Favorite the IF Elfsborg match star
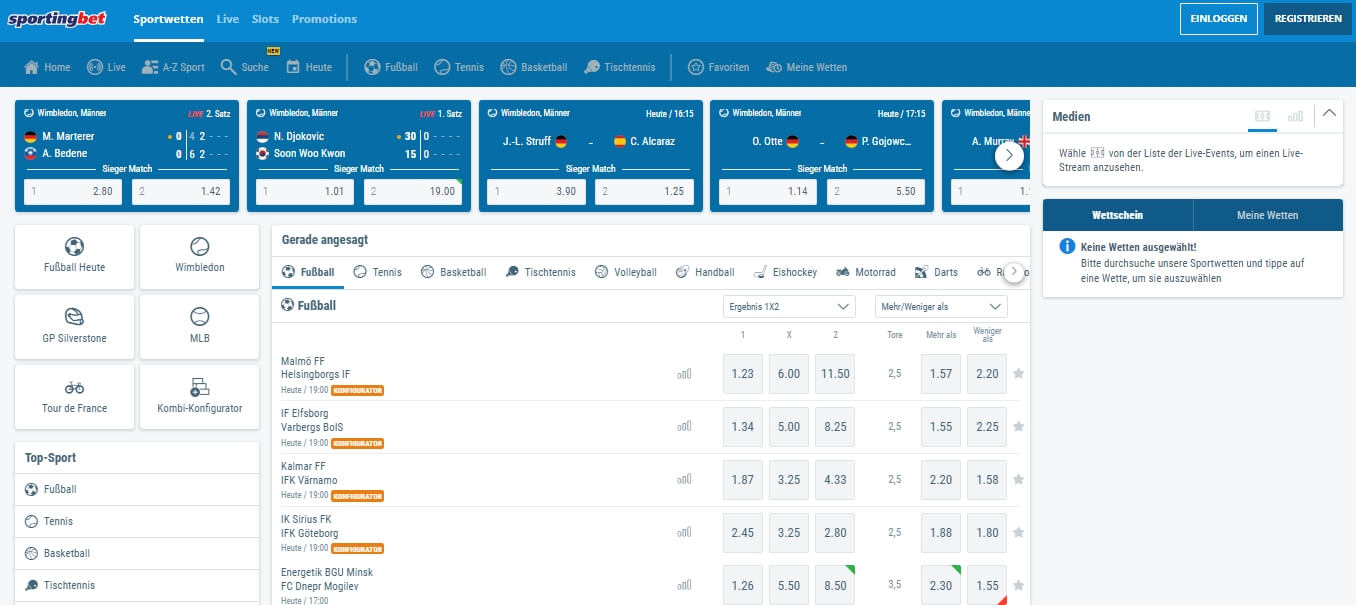 click(1018, 426)
